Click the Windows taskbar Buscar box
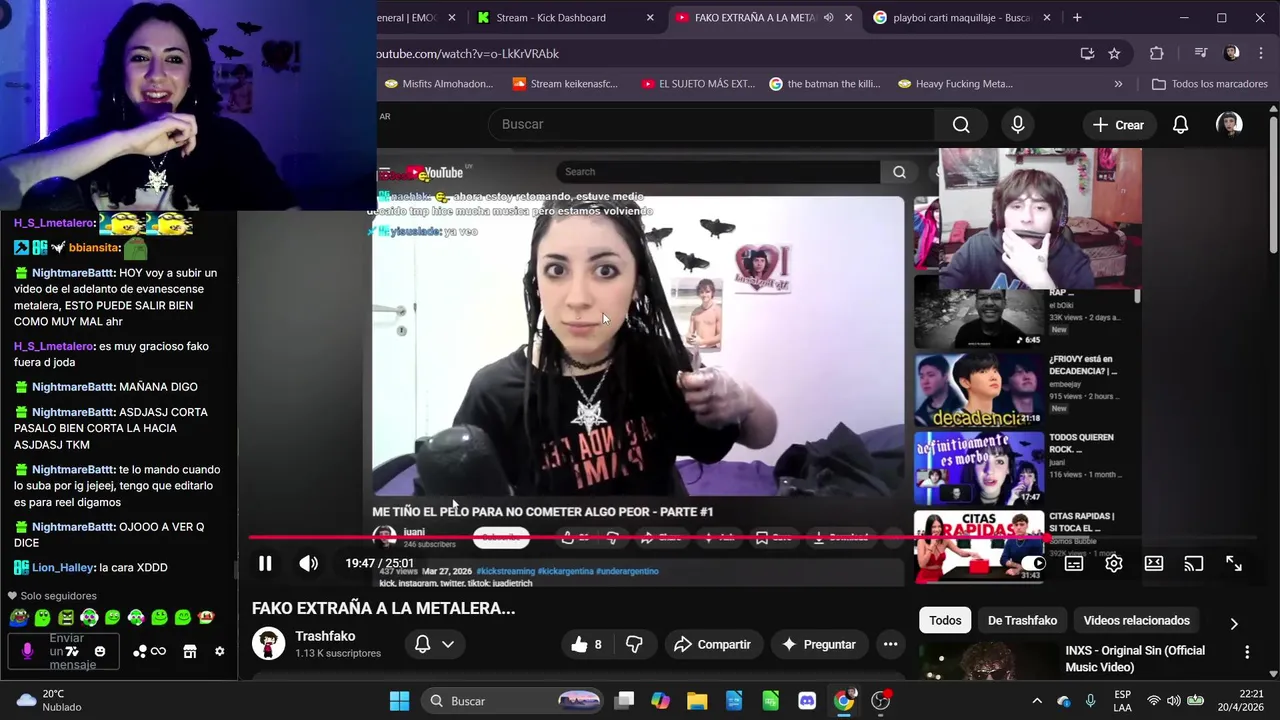Image resolution: width=1280 pixels, height=720 pixels. (x=514, y=701)
